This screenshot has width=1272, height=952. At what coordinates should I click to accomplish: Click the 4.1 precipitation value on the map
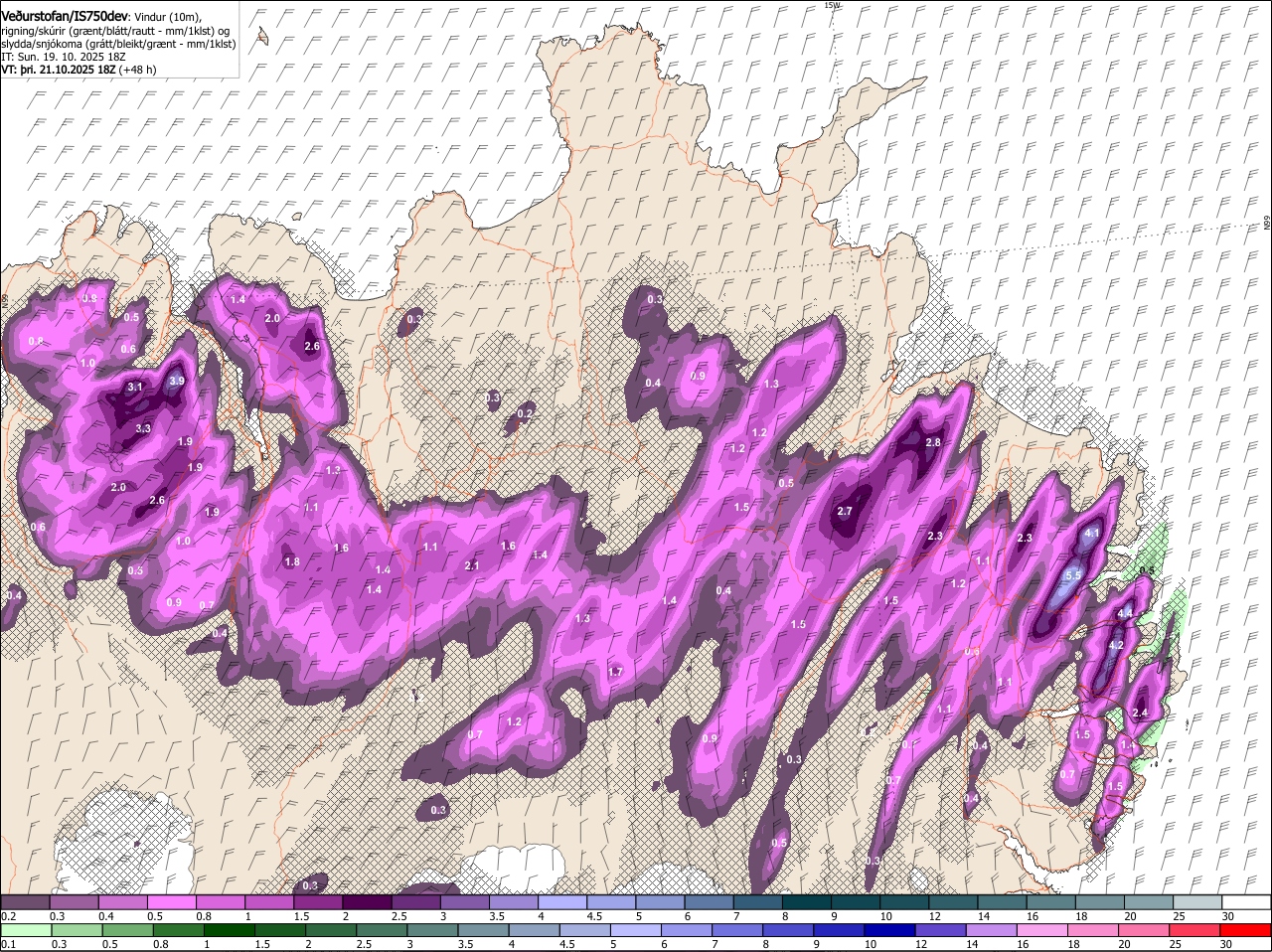pyautogui.click(x=1092, y=534)
